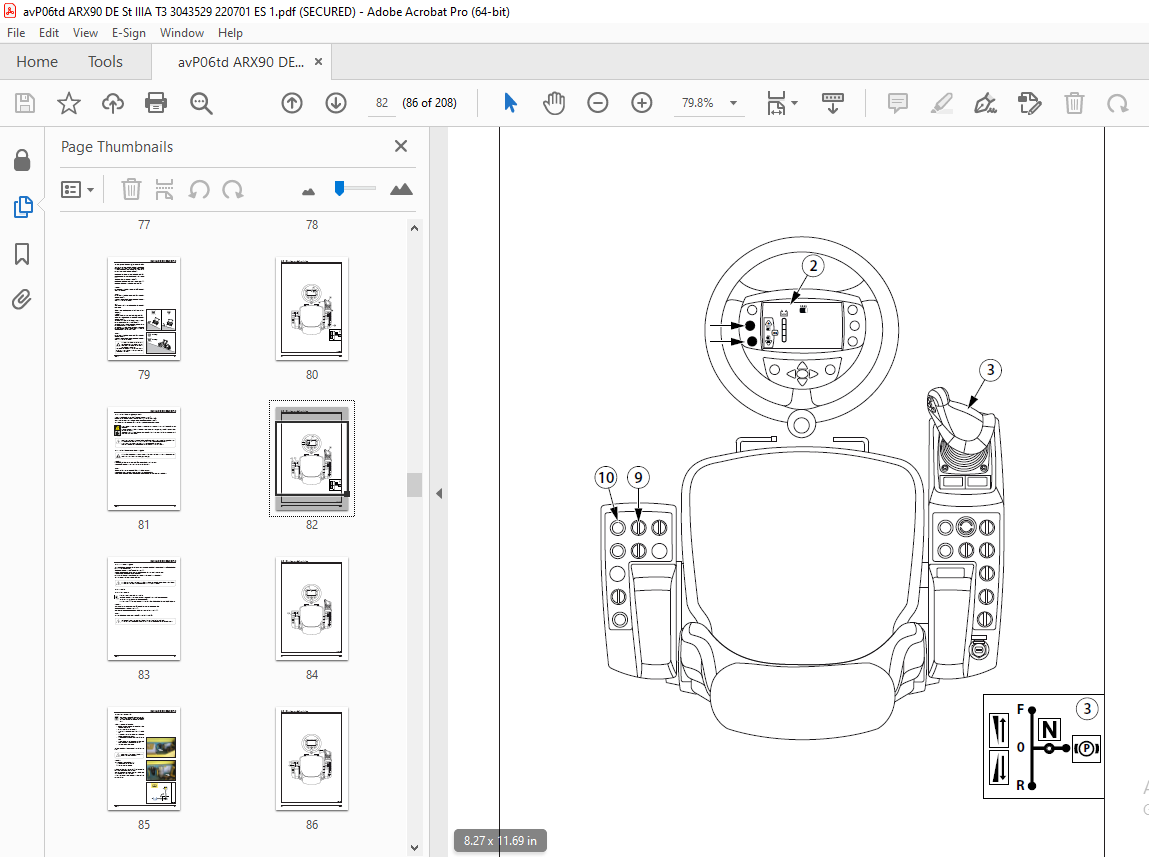Open the Sign document pen tool
This screenshot has width=1149, height=857.
point(986,103)
